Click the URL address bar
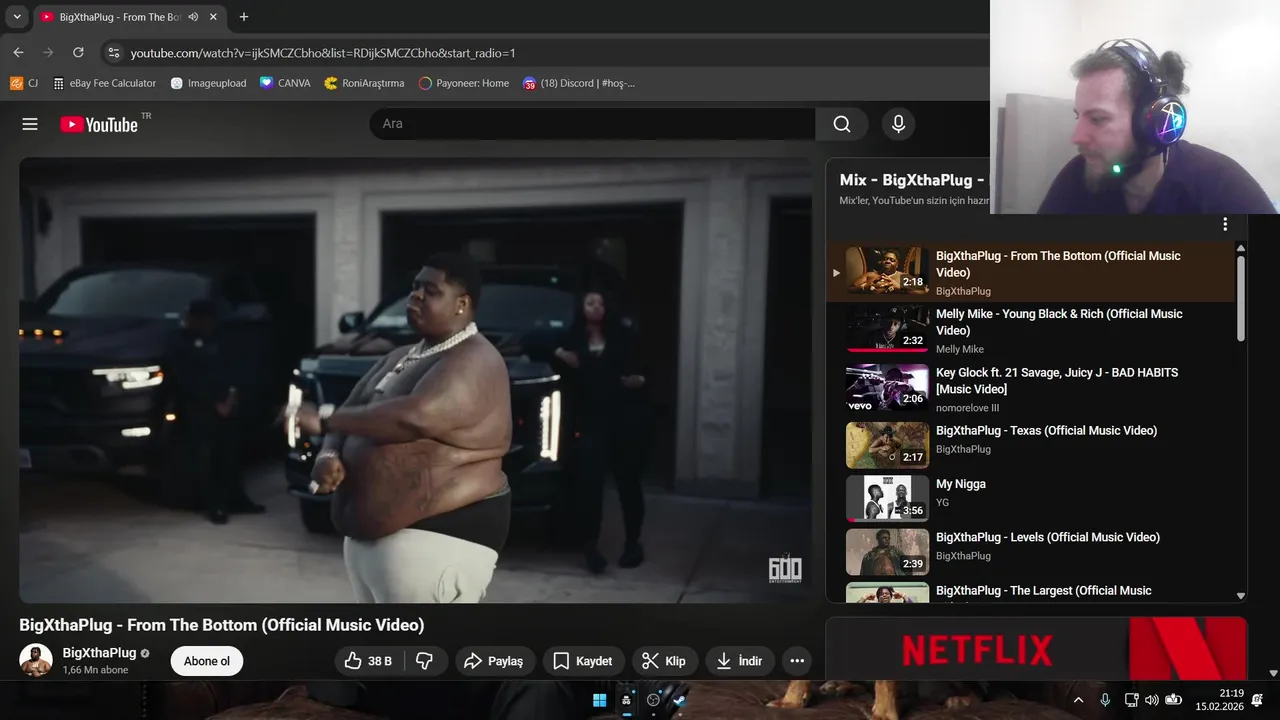Viewport: 1280px width, 720px height. 545,52
